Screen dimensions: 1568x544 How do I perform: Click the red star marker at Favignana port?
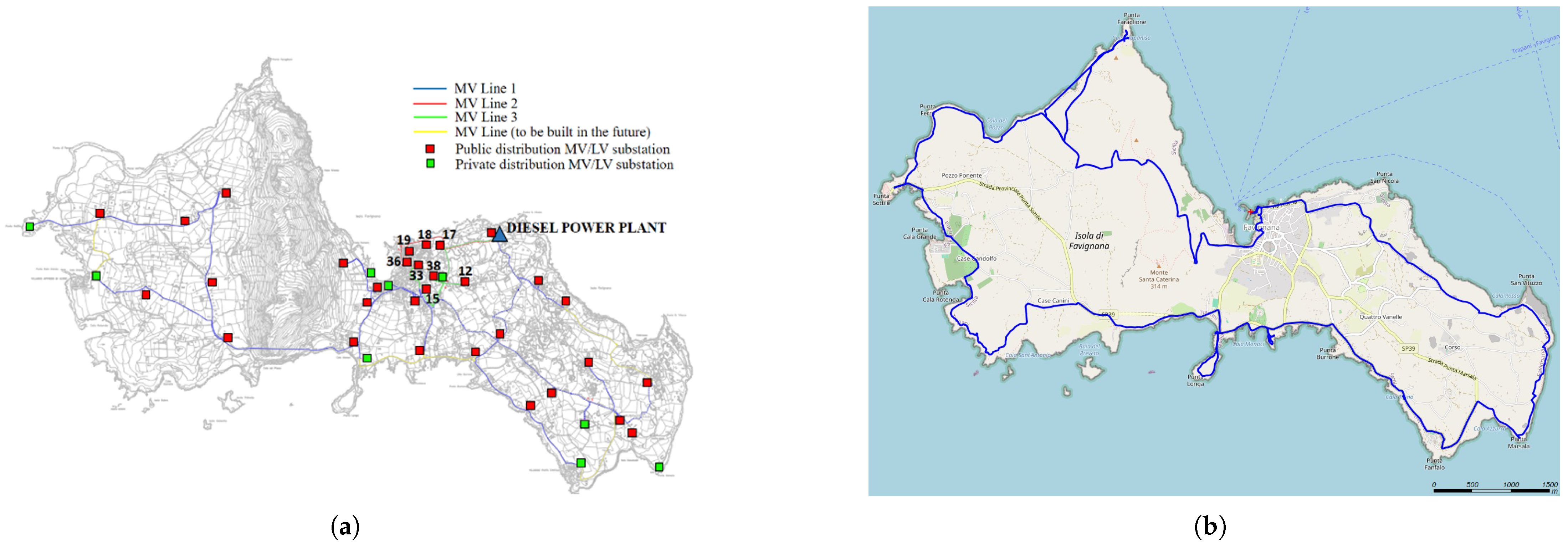click(1250, 212)
